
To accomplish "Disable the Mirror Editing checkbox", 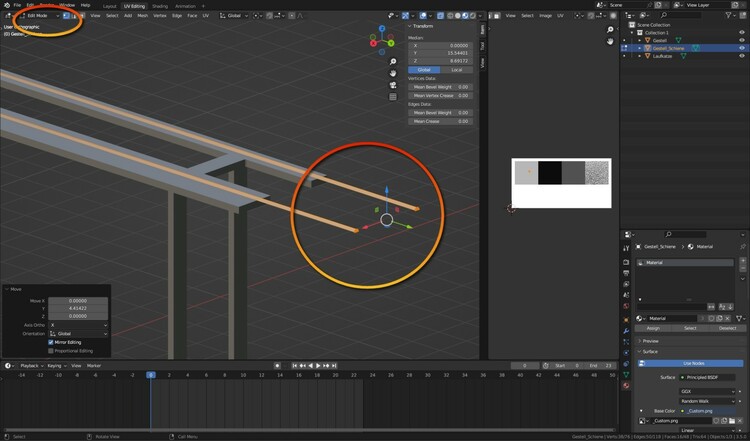I will (x=52, y=342).
